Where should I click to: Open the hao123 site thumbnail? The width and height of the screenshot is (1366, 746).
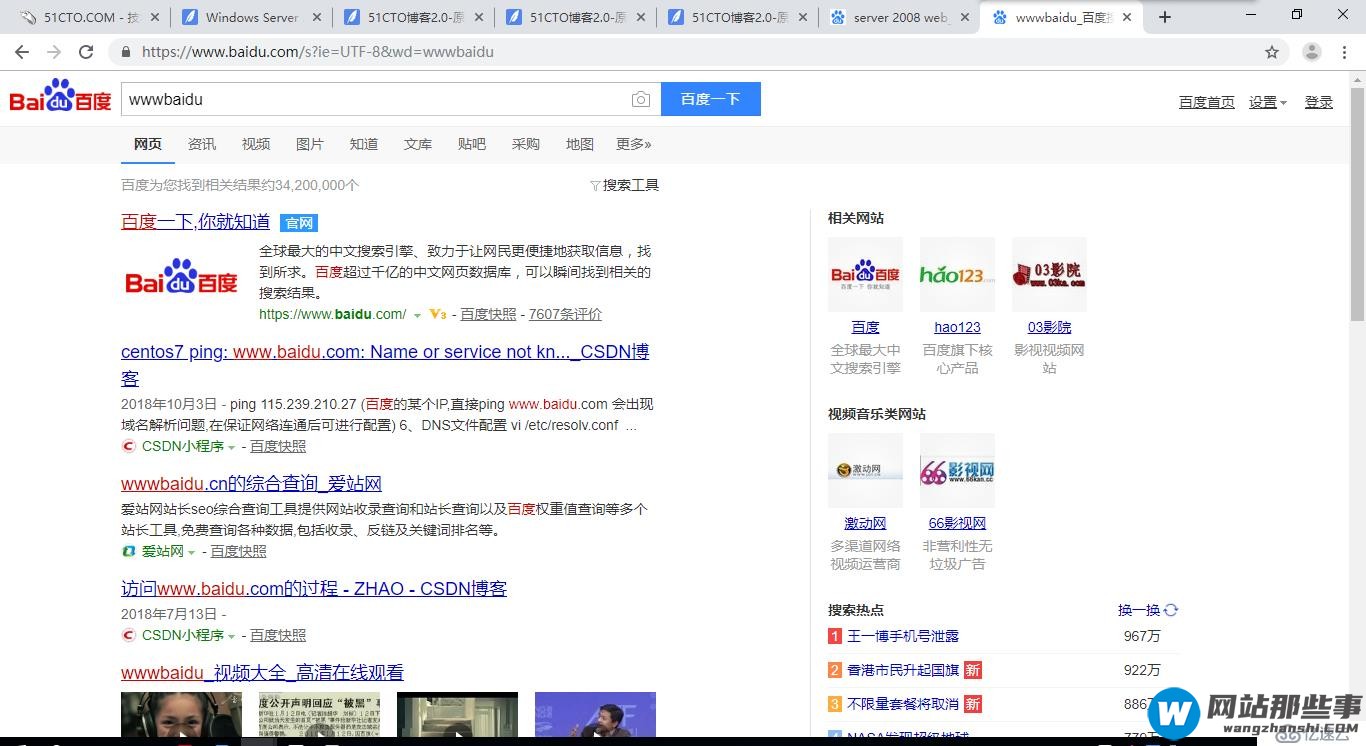tap(957, 274)
